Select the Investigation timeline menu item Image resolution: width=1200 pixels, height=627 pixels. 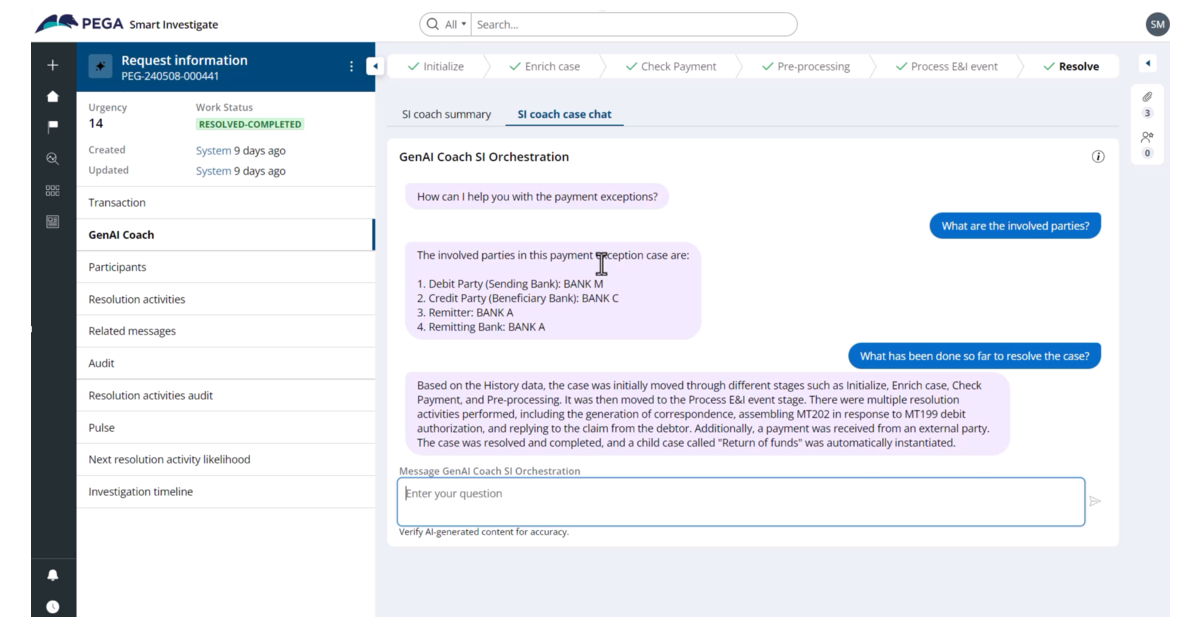(x=140, y=492)
